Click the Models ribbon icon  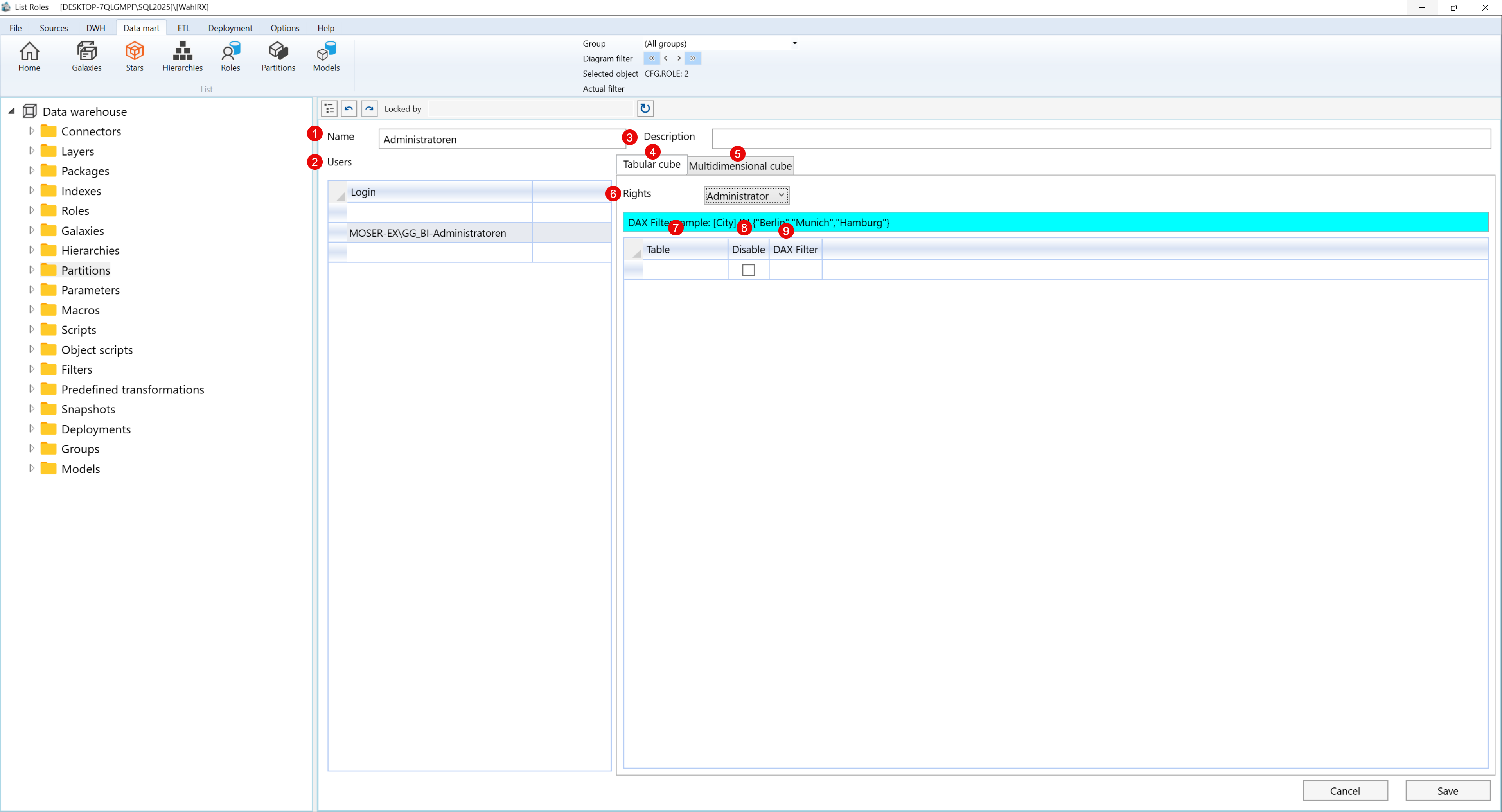click(x=326, y=56)
